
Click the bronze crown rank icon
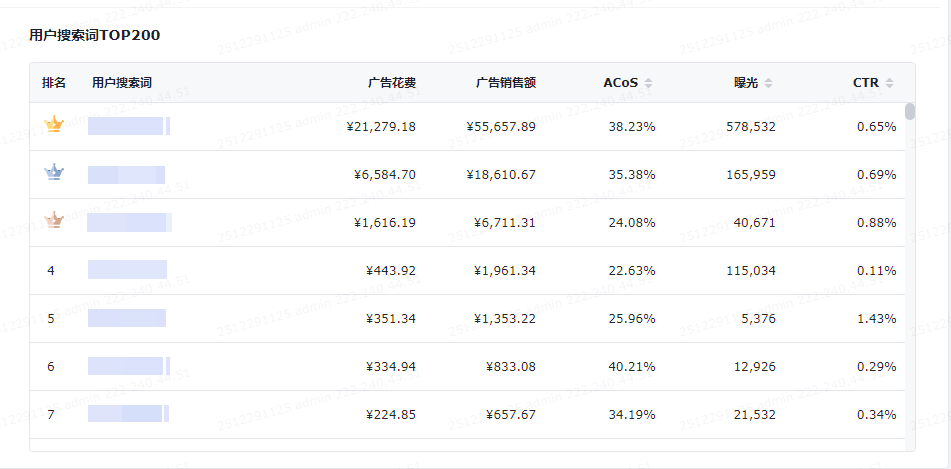pyautogui.click(x=53, y=221)
